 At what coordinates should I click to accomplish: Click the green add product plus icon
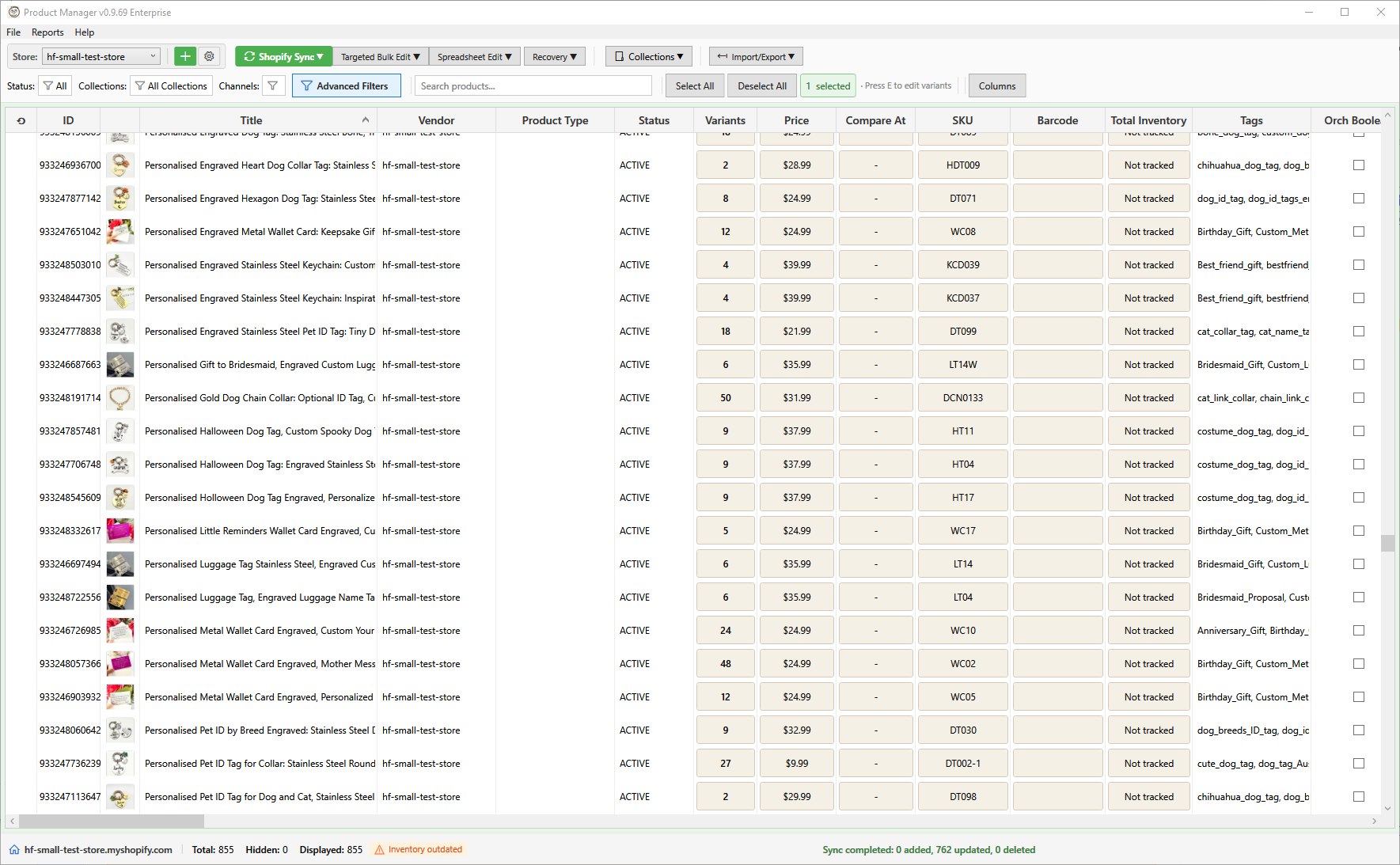pyautogui.click(x=184, y=56)
